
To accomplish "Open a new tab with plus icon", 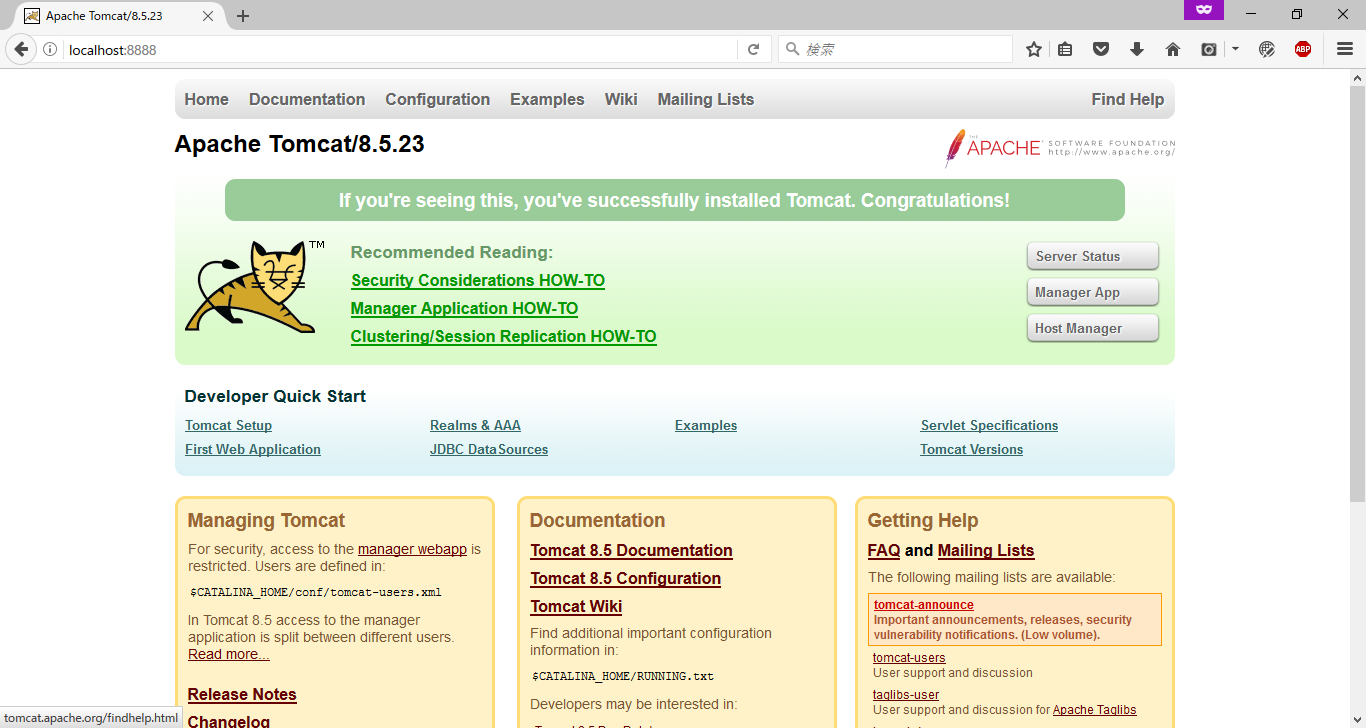I will click(243, 16).
